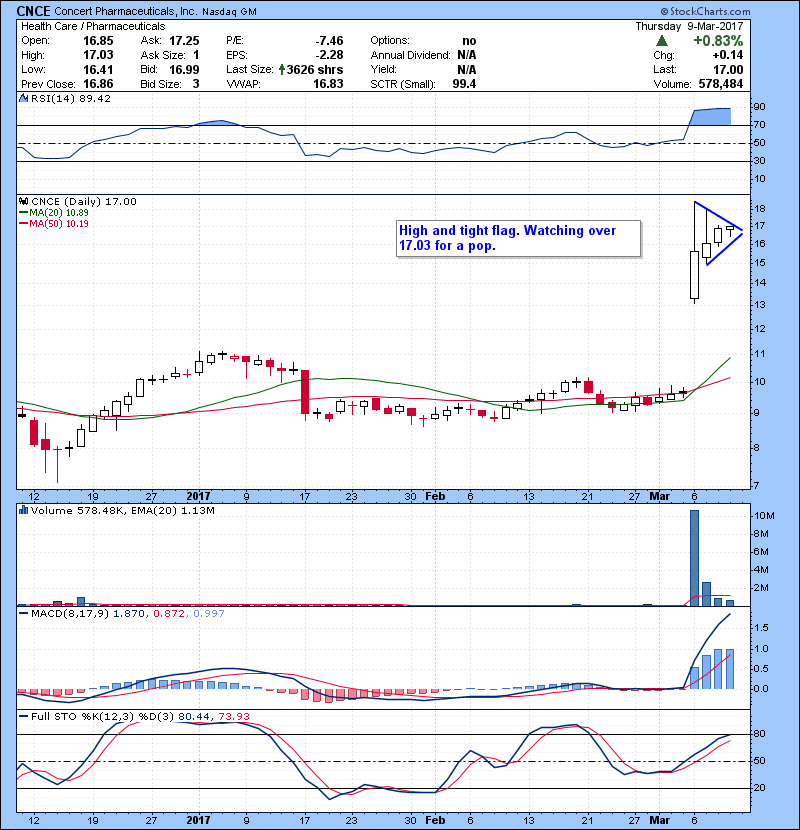Click the VWAP value 16.83

[x=328, y=84]
